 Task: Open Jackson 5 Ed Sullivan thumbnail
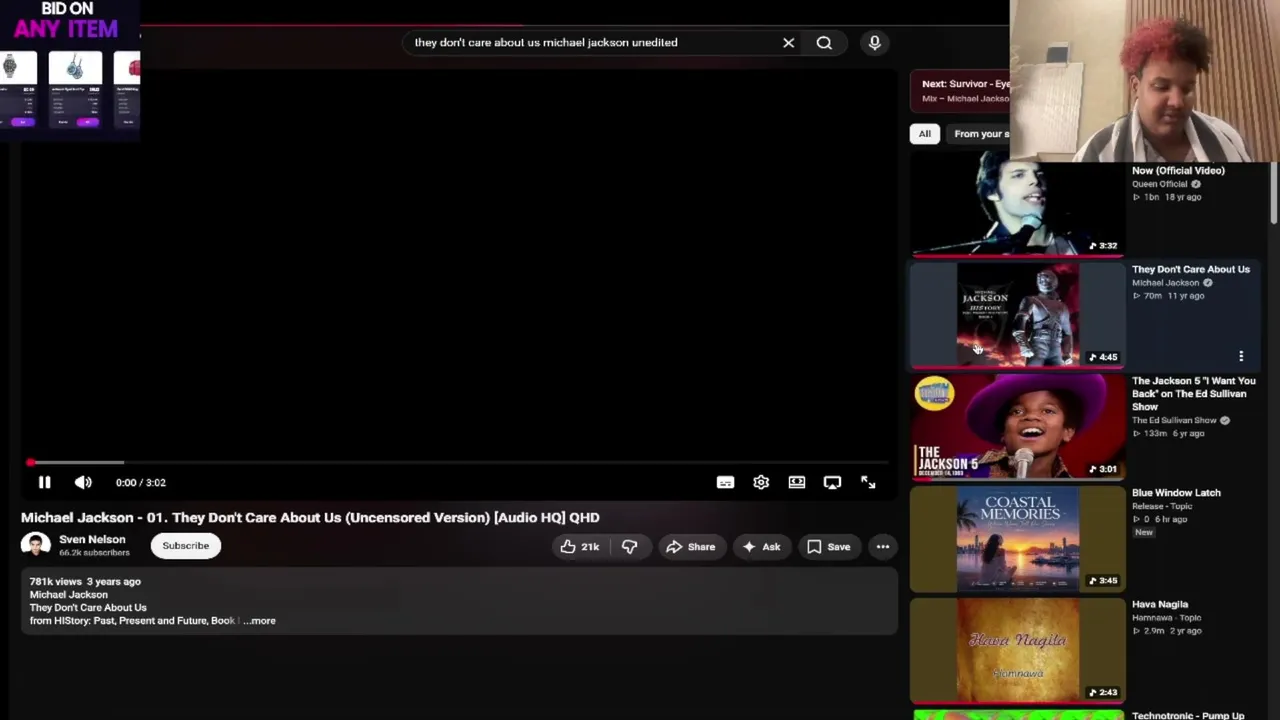(1017, 427)
